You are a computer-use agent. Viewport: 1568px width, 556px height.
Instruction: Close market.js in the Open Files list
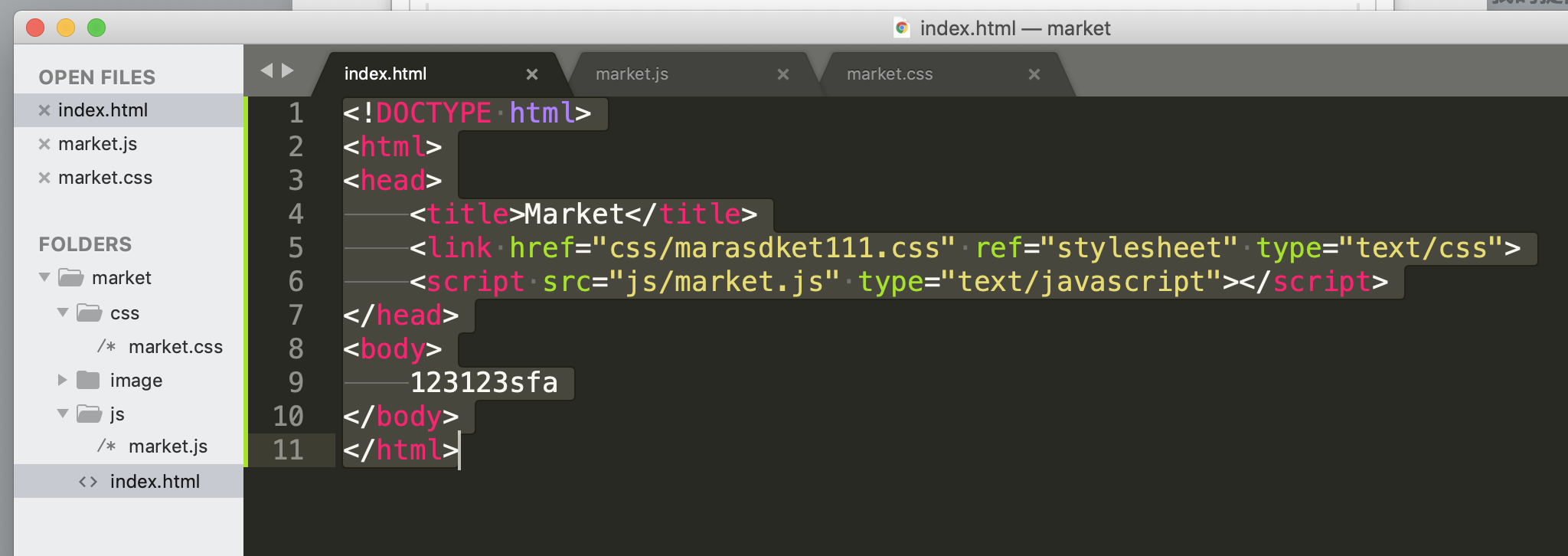click(x=44, y=144)
